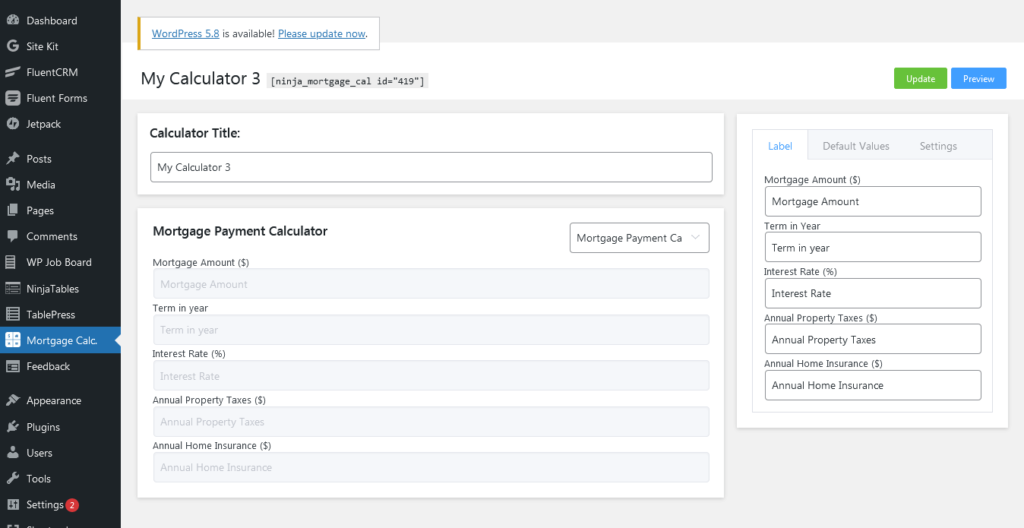Viewport: 1024px width, 528px height.
Task: Click the Appearance paintbrush icon
Action: pyautogui.click(x=12, y=401)
